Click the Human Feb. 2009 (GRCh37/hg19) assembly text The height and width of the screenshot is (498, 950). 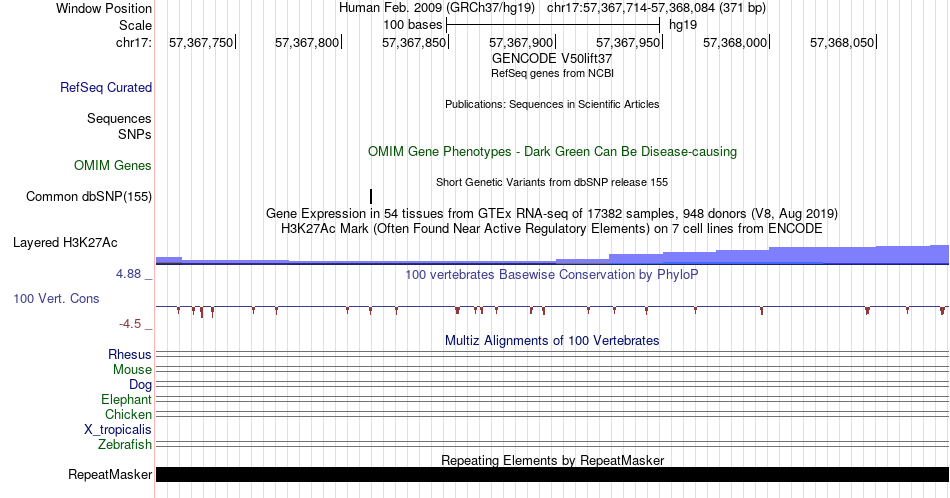click(437, 8)
